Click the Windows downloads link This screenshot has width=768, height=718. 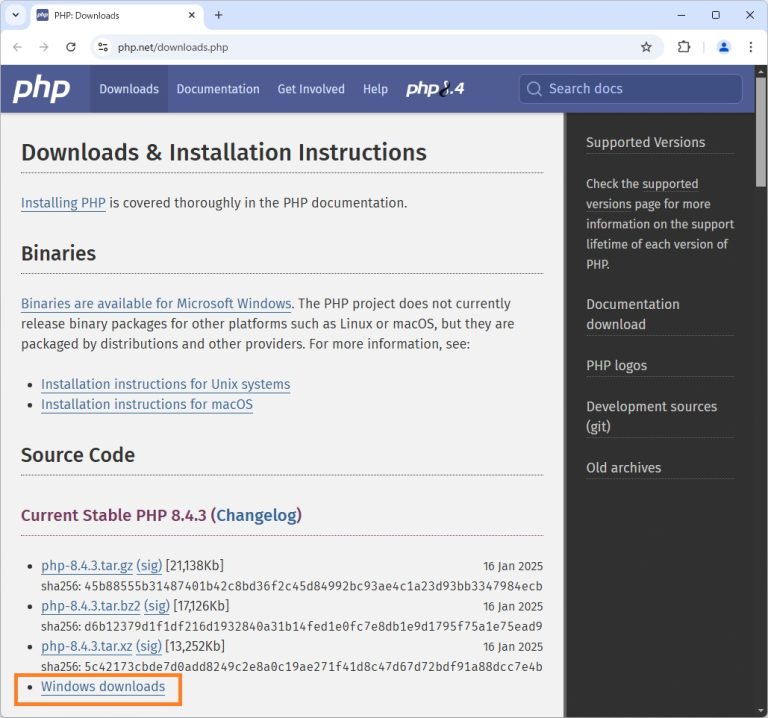103,687
